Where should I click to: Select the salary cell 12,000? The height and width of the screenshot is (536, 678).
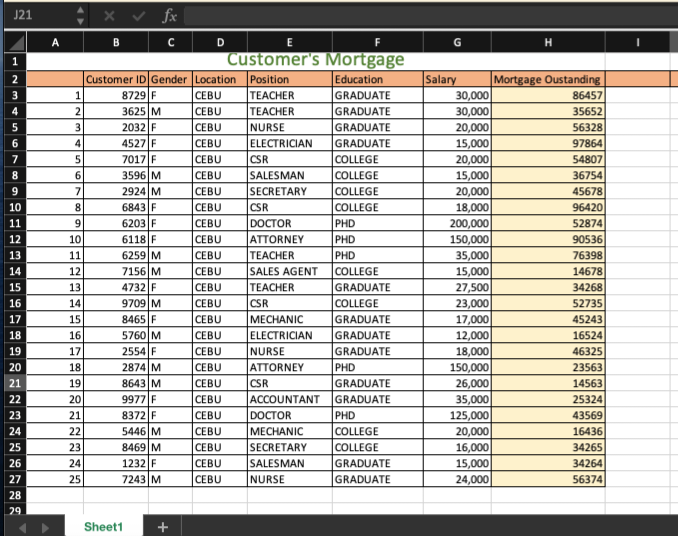tap(457, 335)
